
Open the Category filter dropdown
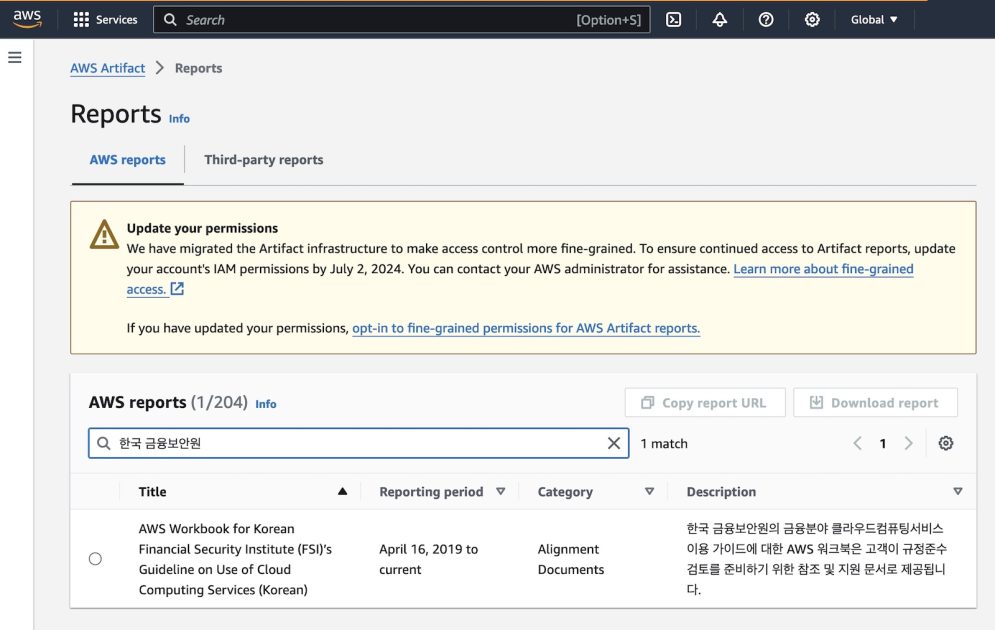[649, 491]
